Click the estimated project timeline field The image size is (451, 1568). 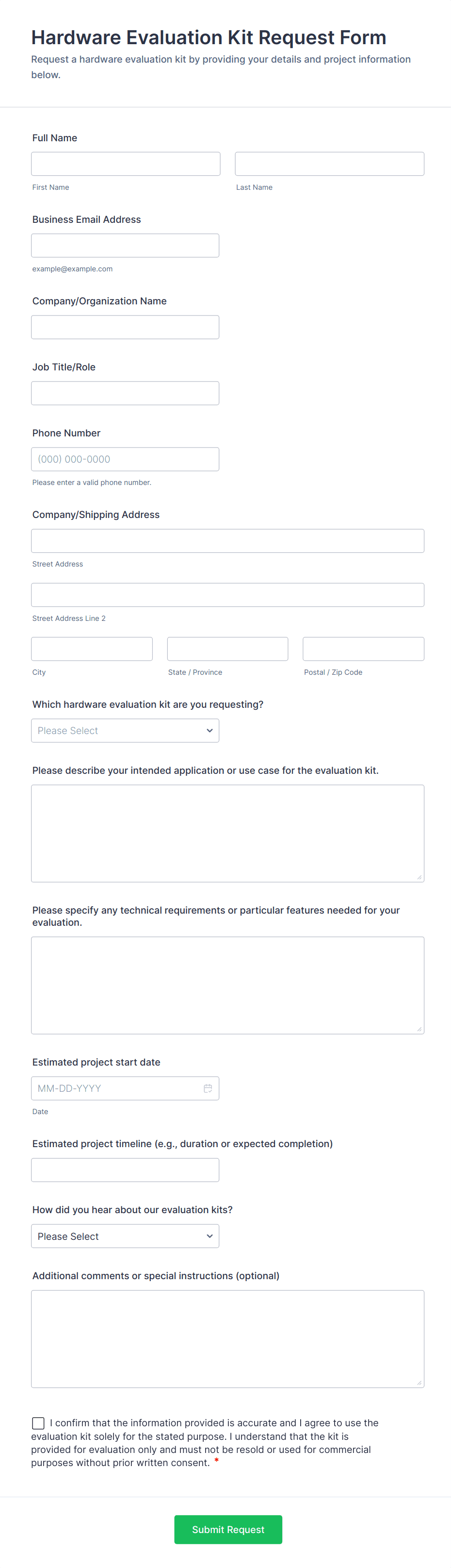(x=125, y=1169)
